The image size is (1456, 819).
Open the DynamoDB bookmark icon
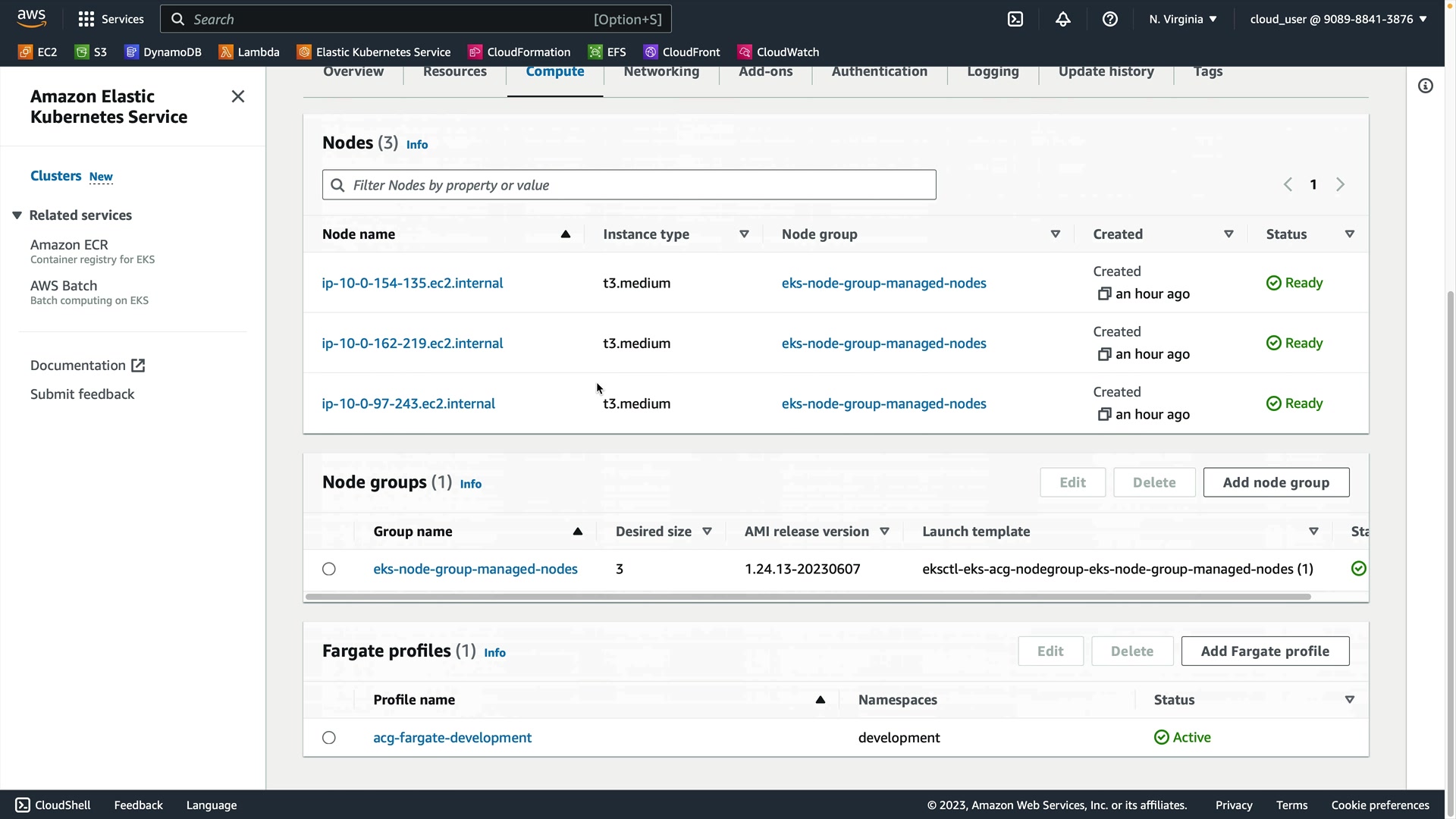pyautogui.click(x=132, y=52)
